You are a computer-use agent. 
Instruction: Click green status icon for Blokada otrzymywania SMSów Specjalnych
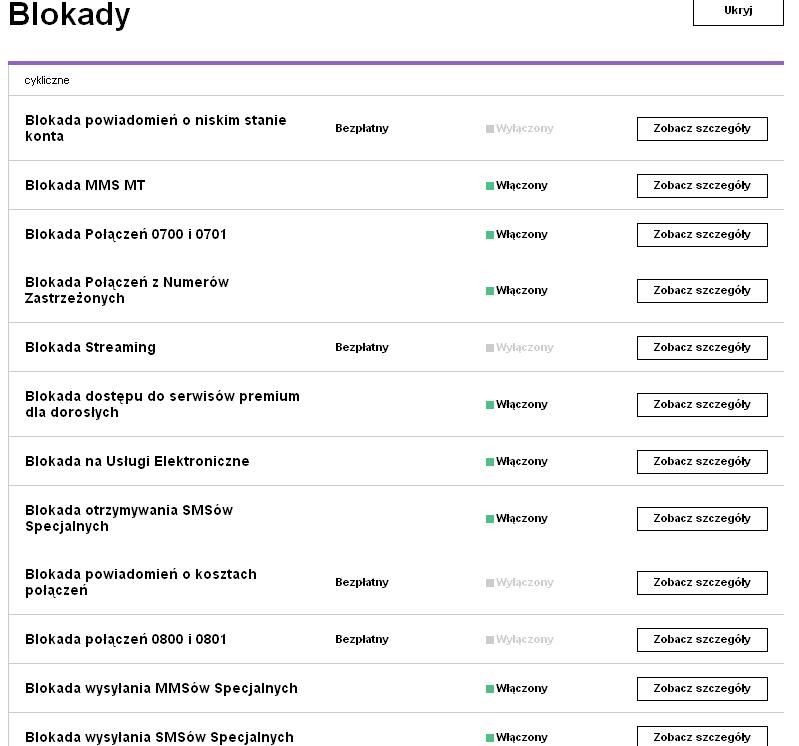(490, 519)
